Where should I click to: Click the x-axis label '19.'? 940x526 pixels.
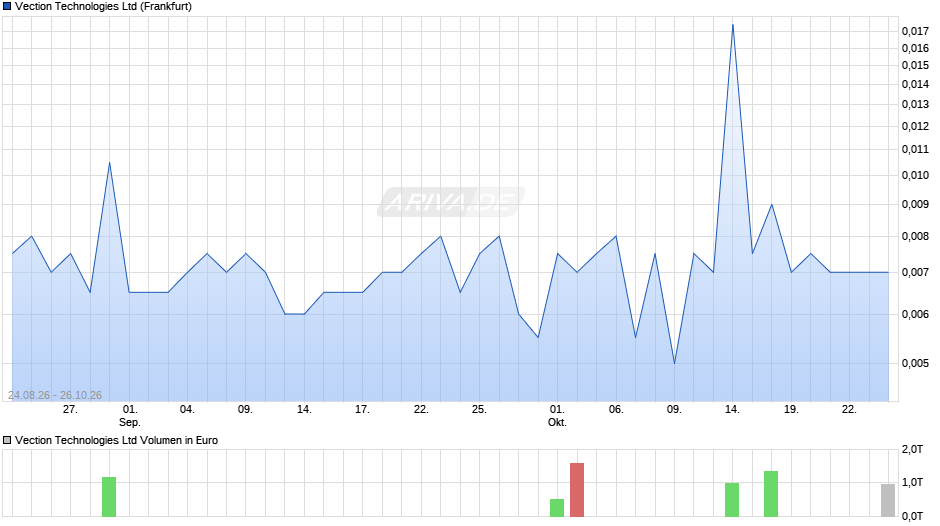(x=791, y=409)
